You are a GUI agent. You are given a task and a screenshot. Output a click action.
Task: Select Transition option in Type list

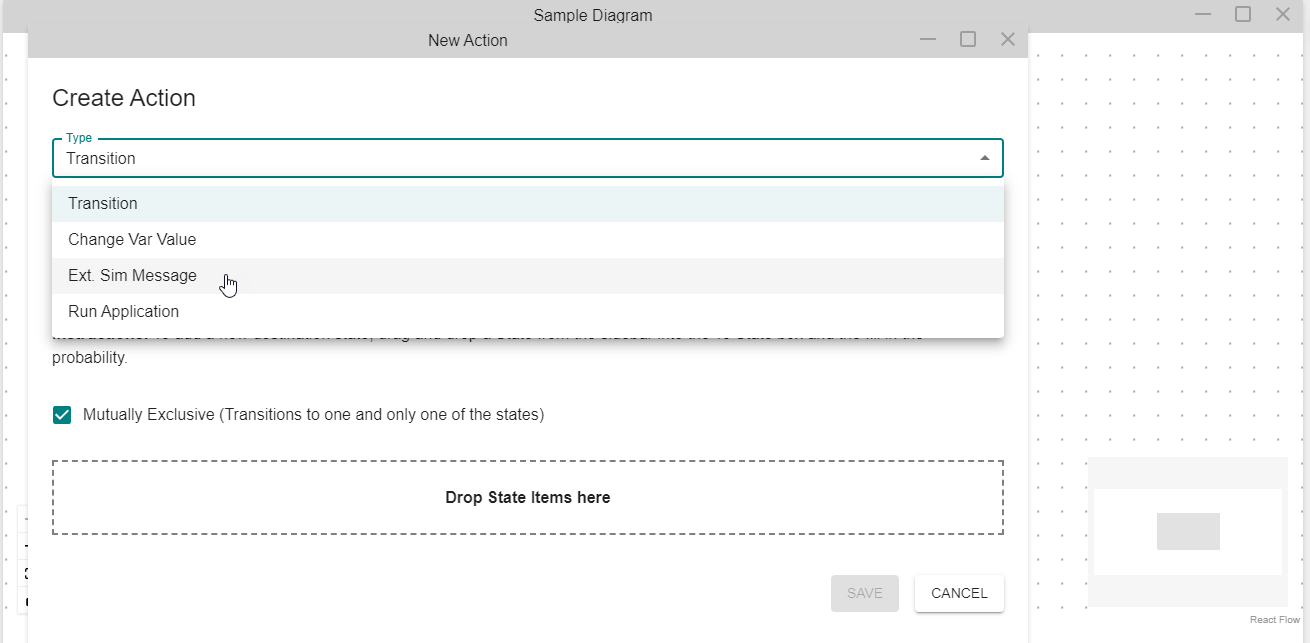click(x=527, y=204)
